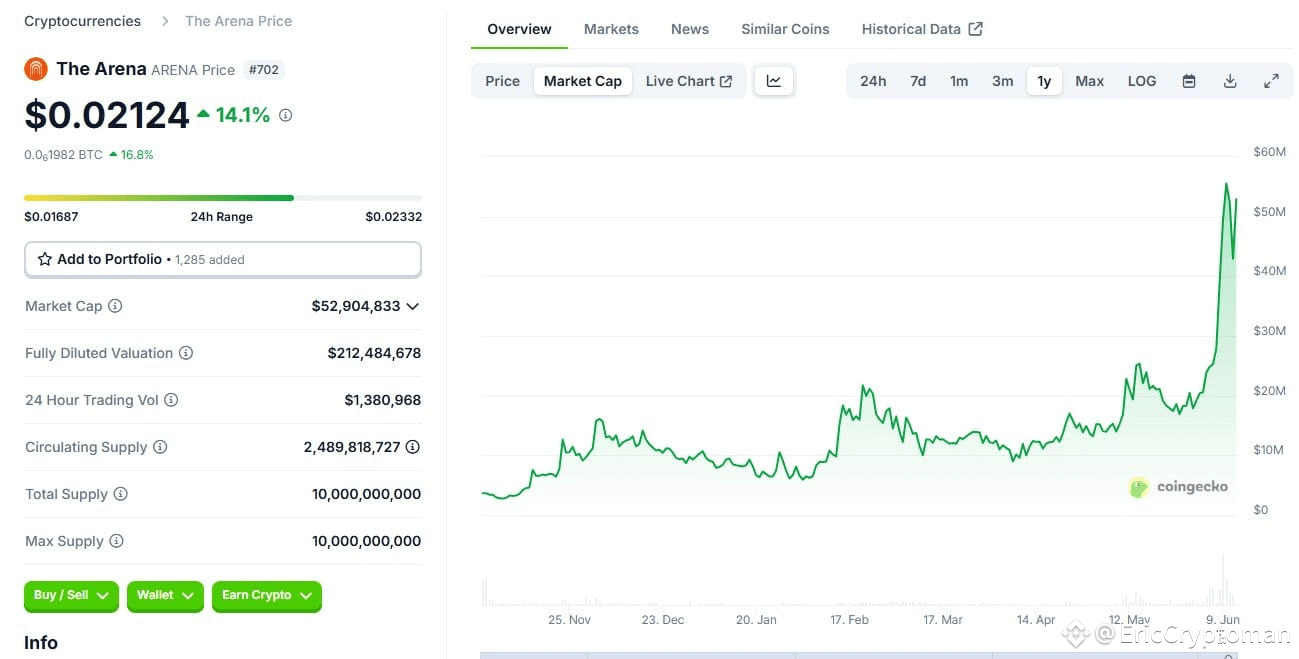Screen dimensions: 1299x659
Task: Click Fully Diluted Valuation info icon
Action: point(186,353)
